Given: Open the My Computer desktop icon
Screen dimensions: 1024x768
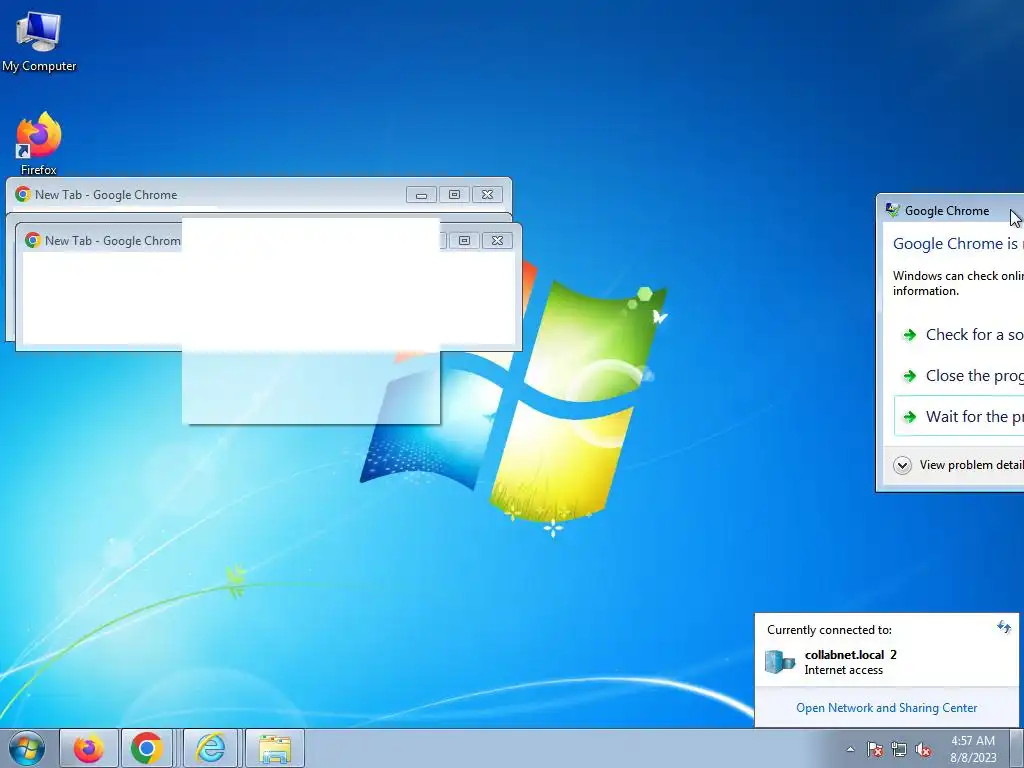Looking at the screenshot, I should click(x=39, y=42).
